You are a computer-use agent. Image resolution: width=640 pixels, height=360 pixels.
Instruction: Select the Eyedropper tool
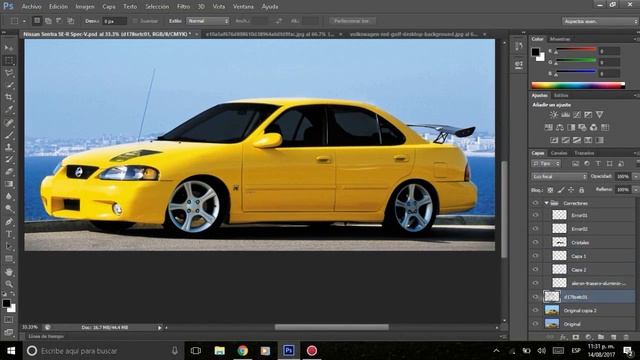9,110
